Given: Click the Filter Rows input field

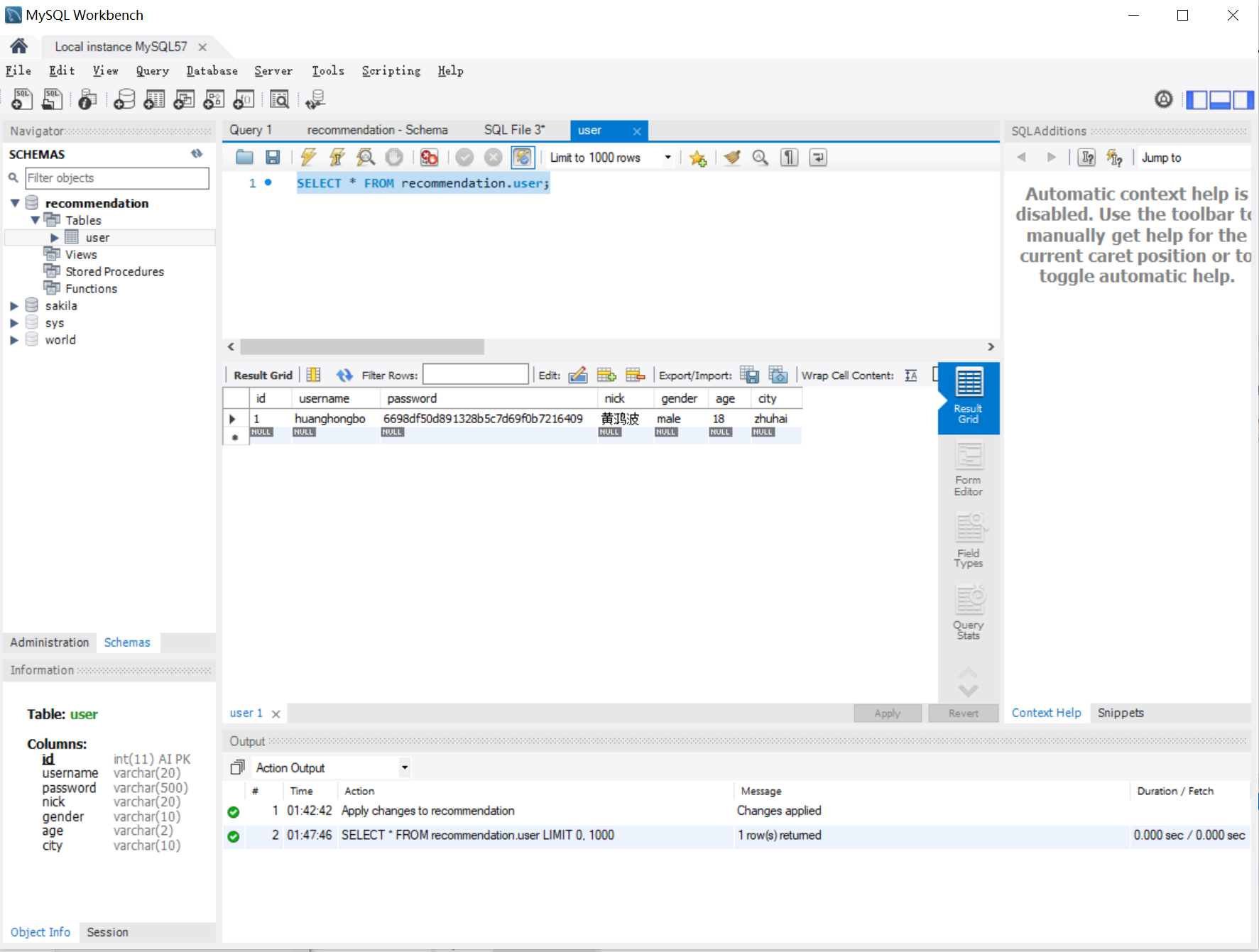Looking at the screenshot, I should pos(475,375).
